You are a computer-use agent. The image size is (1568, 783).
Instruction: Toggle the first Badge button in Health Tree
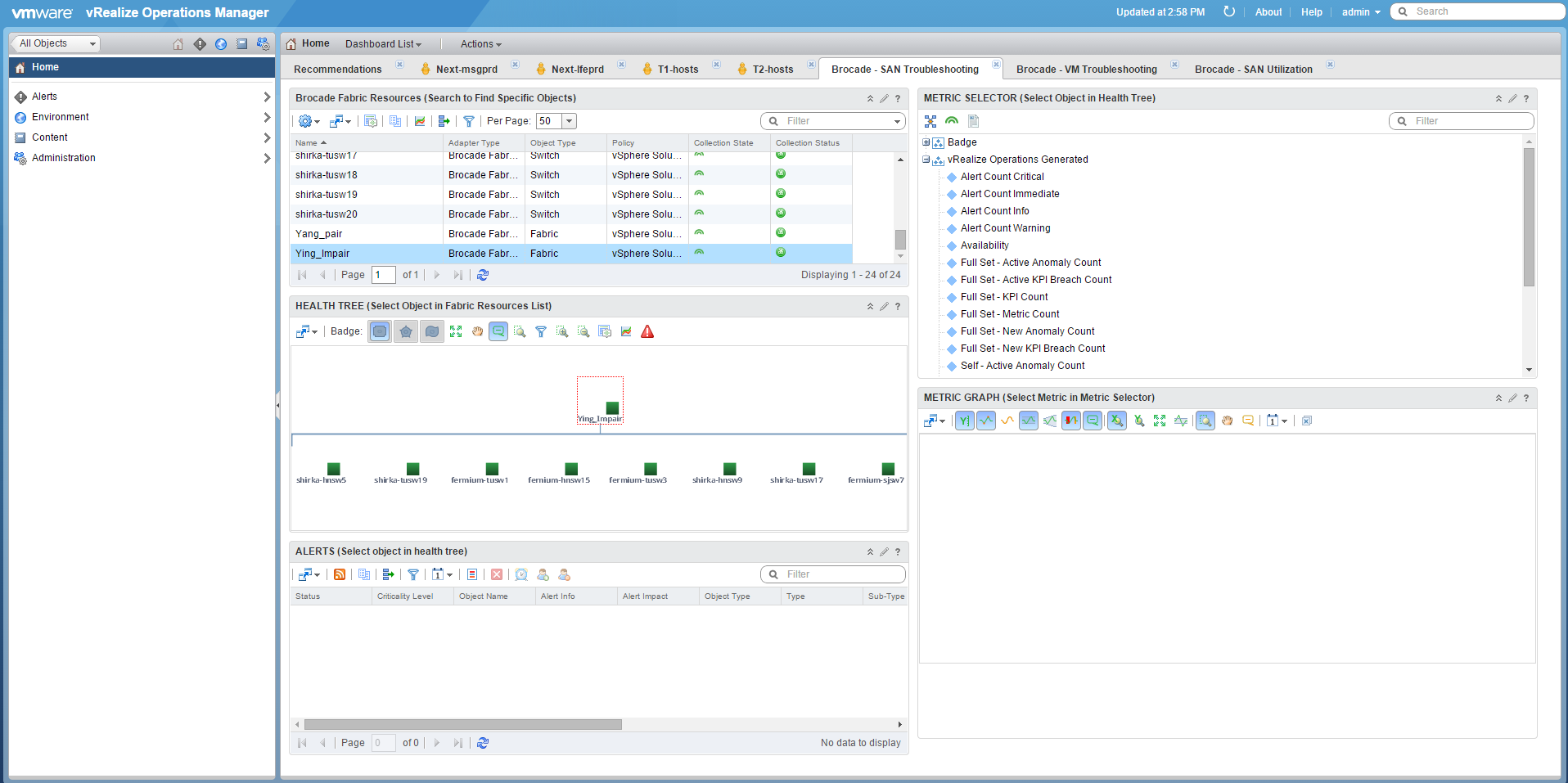pos(380,331)
